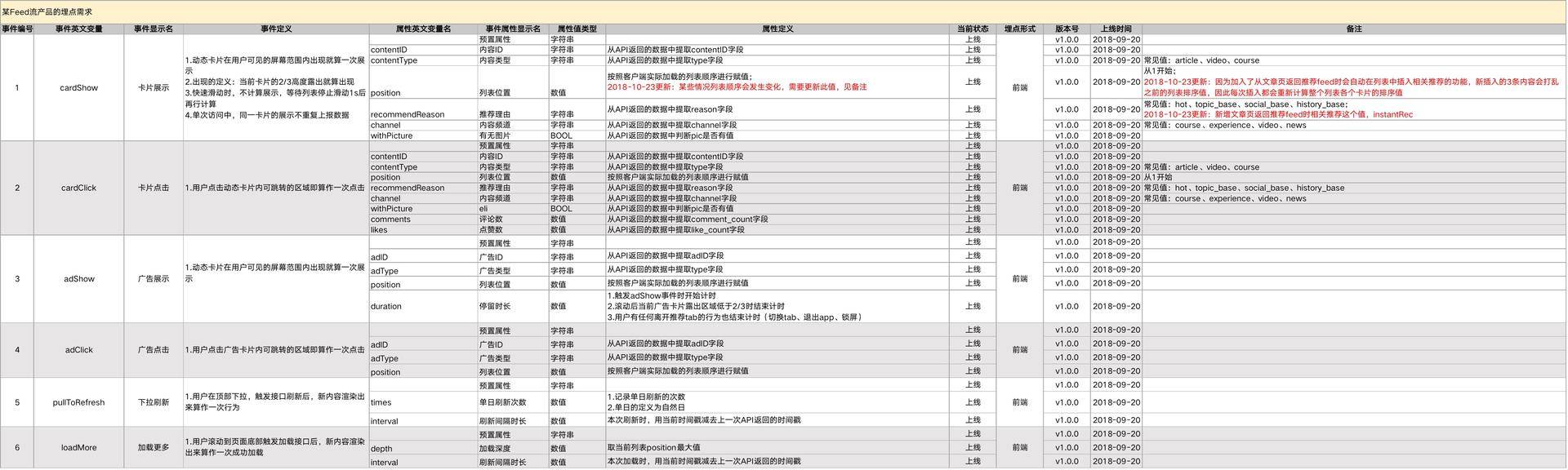Click the 事件属性显示名 column header
This screenshot has width=1568, height=470.
tap(513, 29)
